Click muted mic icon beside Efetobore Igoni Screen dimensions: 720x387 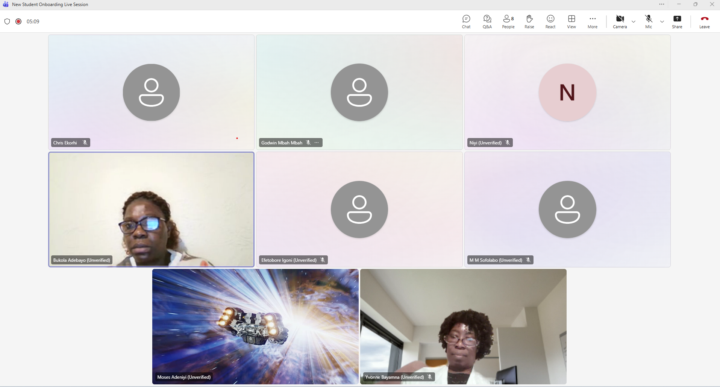(x=323, y=260)
